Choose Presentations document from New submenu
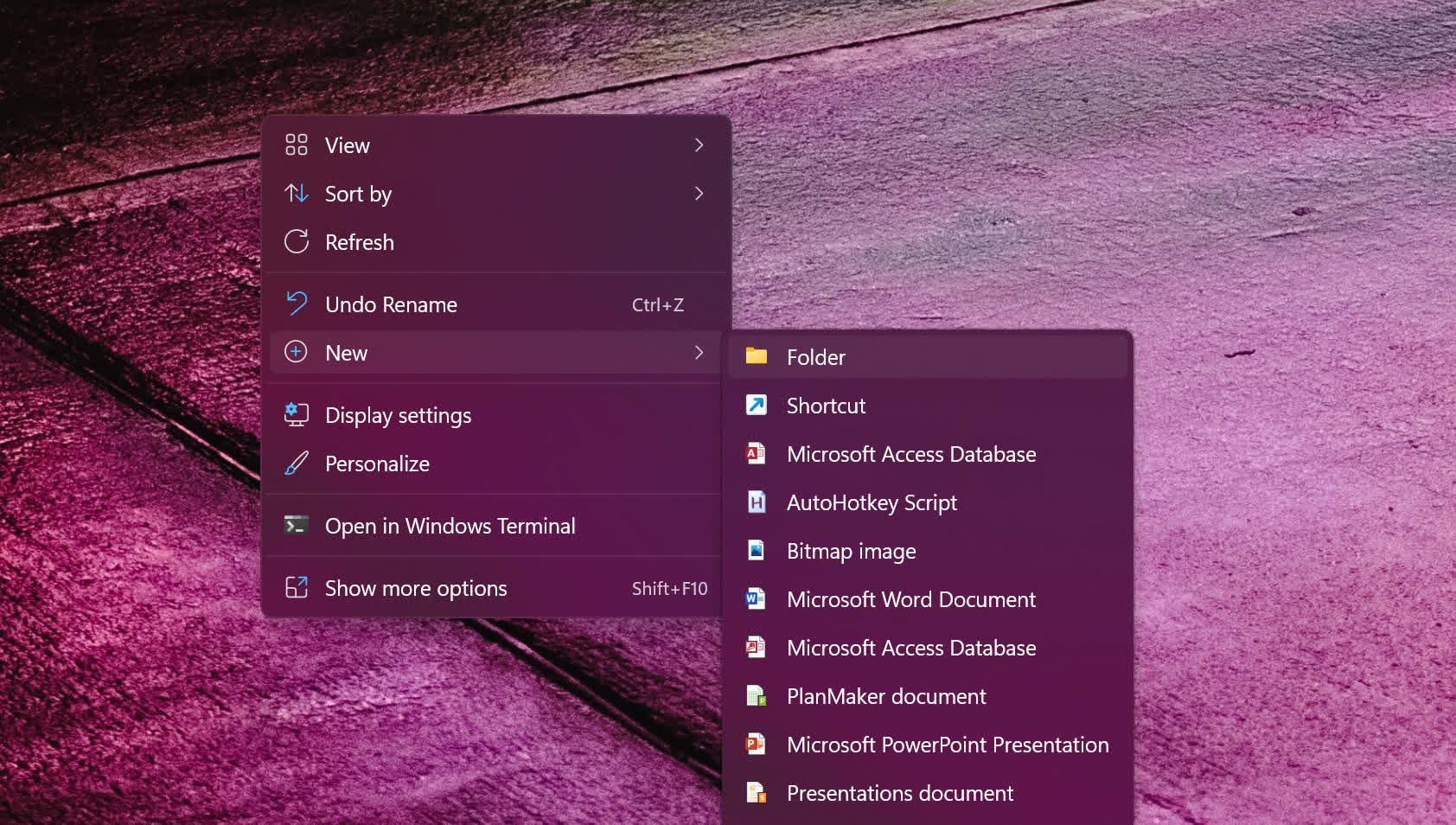 coord(899,793)
